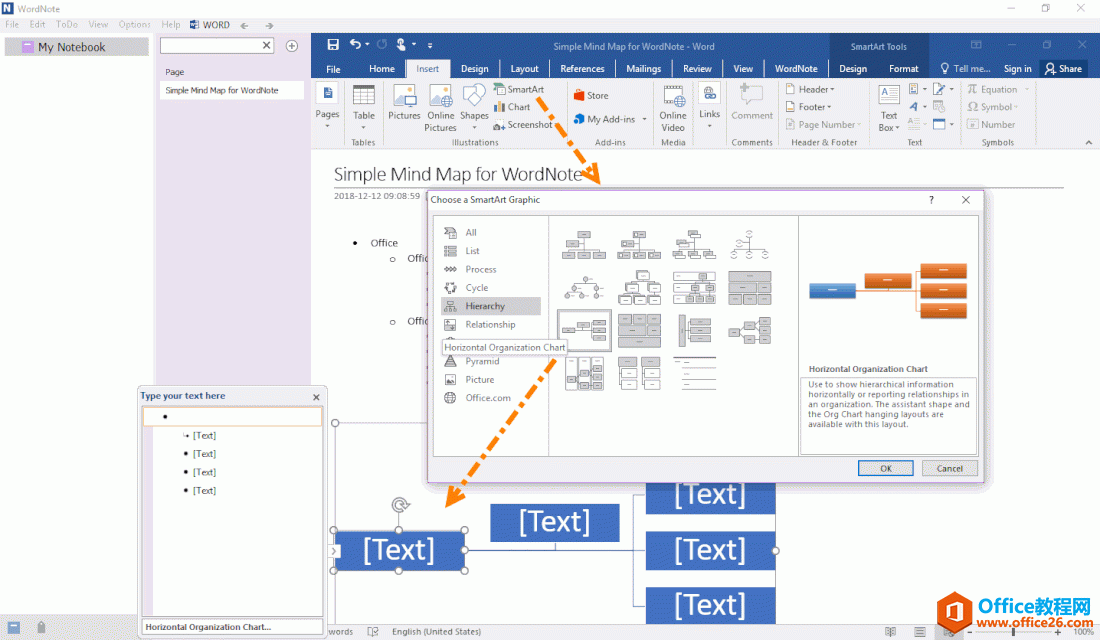Image resolution: width=1100 pixels, height=640 pixels.
Task: Cancel the Choose a SmartArt Graphic dialog
Action: [x=949, y=468]
